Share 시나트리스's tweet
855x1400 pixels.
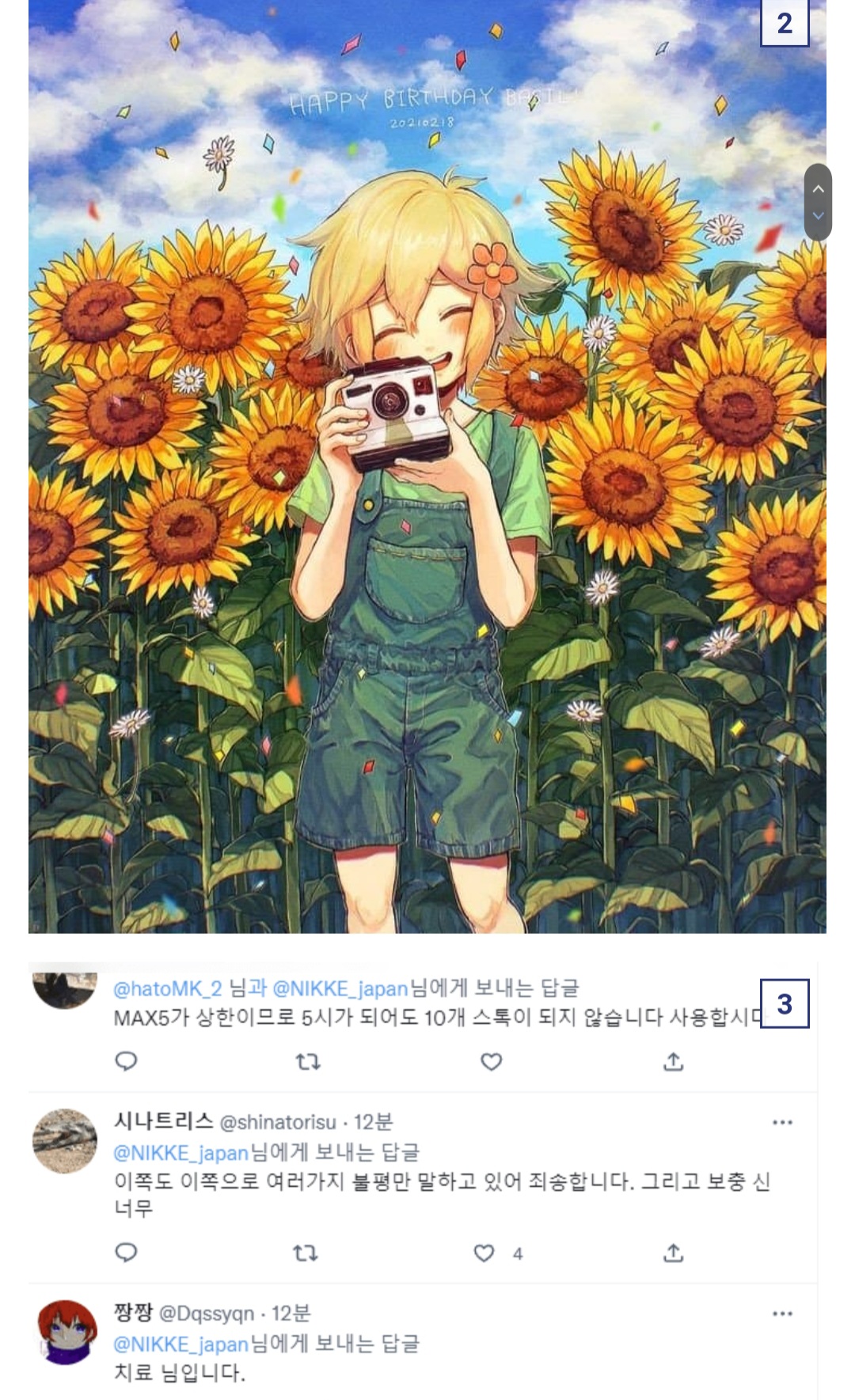click(x=673, y=1253)
